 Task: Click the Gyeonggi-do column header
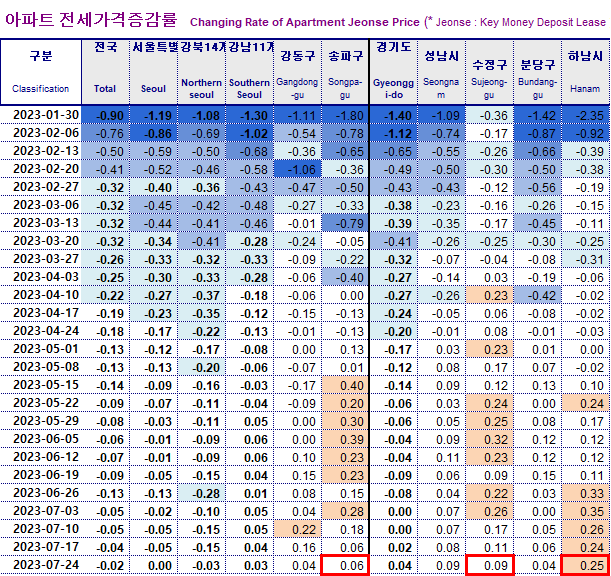[x=394, y=72]
